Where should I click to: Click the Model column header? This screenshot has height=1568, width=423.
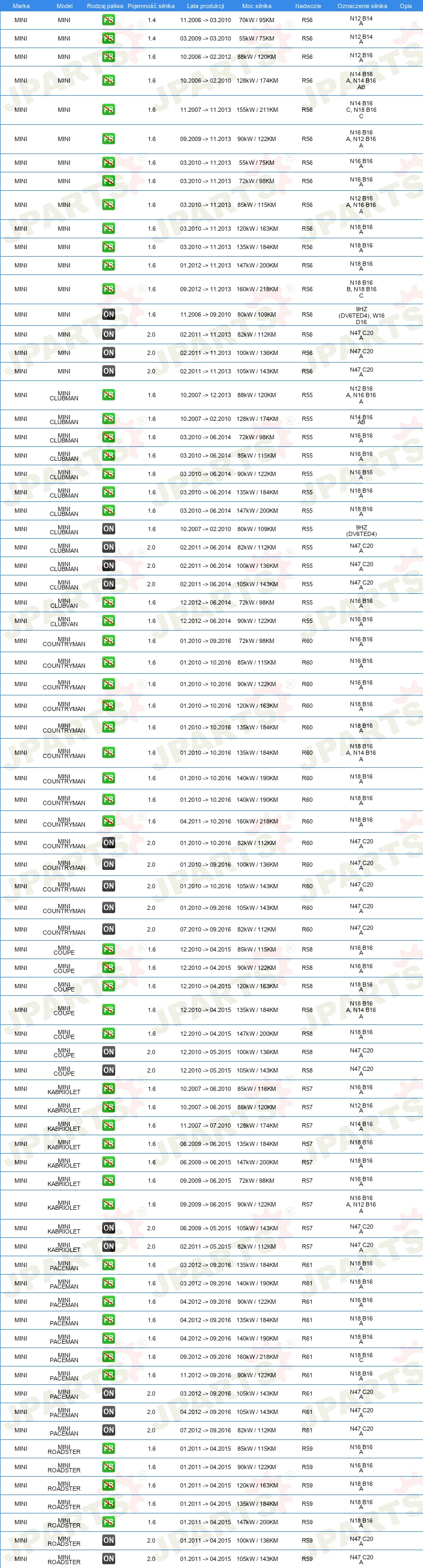pos(64,6)
